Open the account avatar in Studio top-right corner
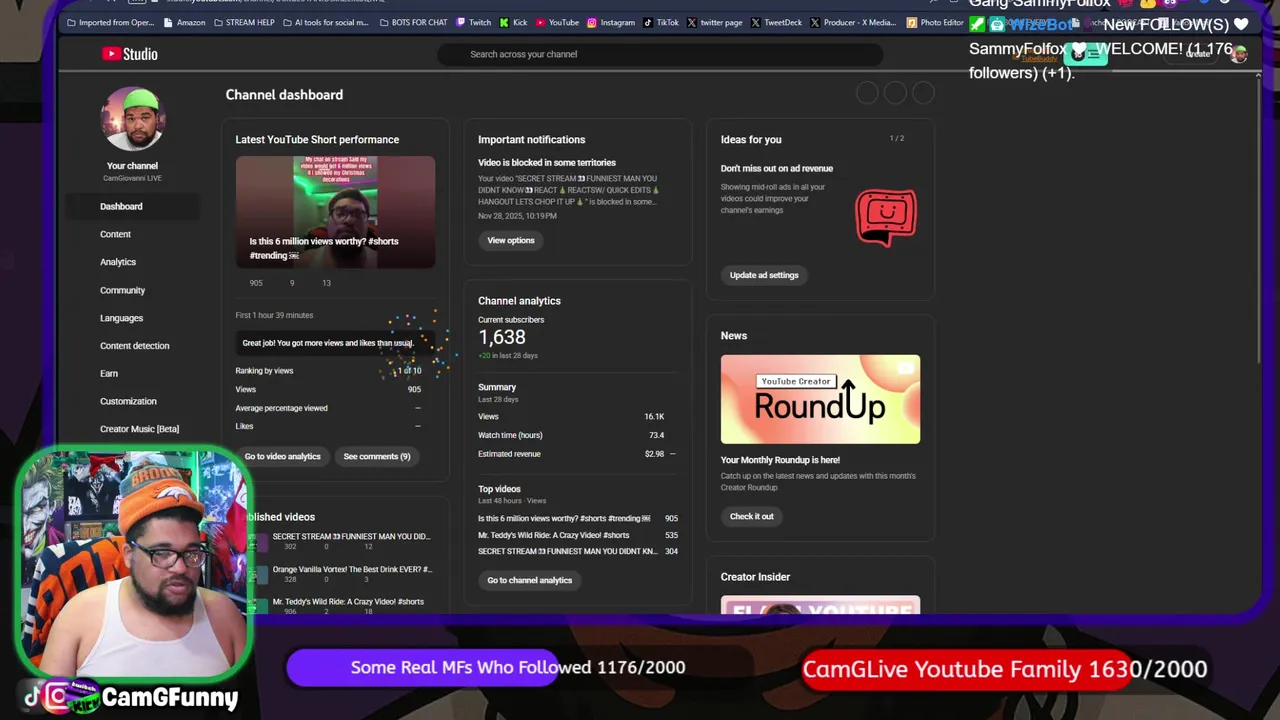Image resolution: width=1280 pixels, height=720 pixels. (x=1239, y=54)
